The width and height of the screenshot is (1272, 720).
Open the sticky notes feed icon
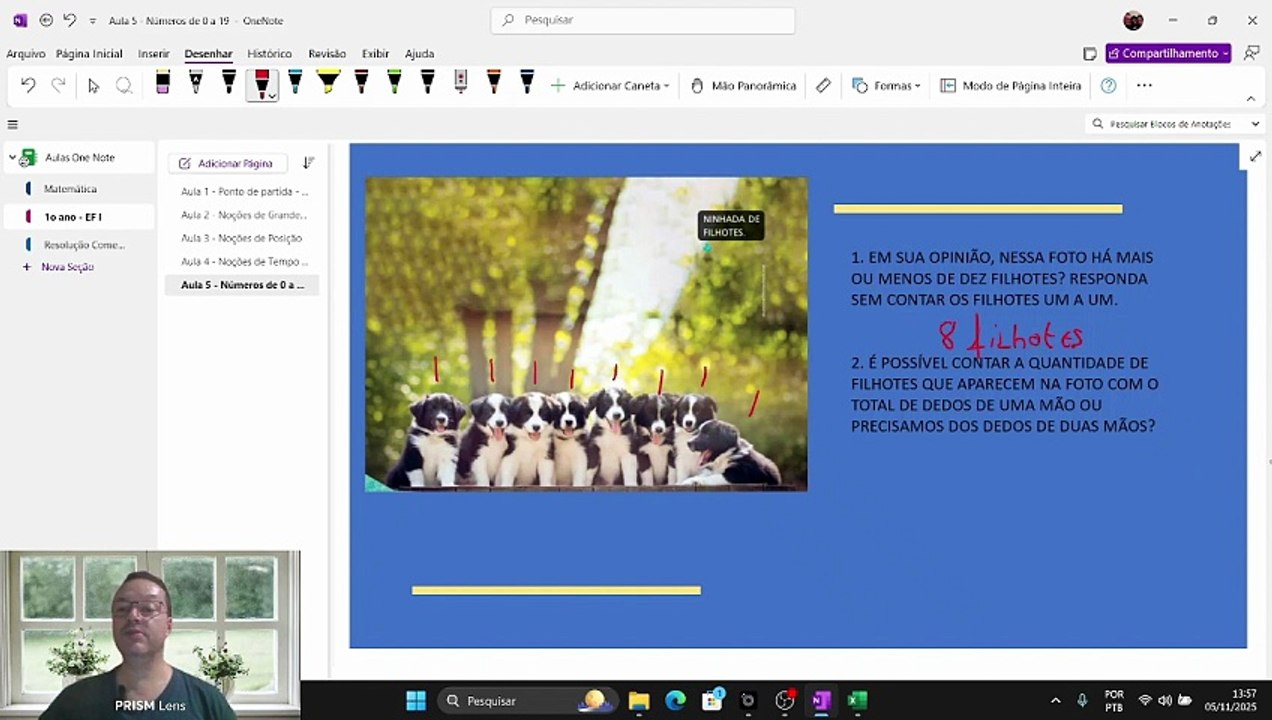click(x=1090, y=53)
